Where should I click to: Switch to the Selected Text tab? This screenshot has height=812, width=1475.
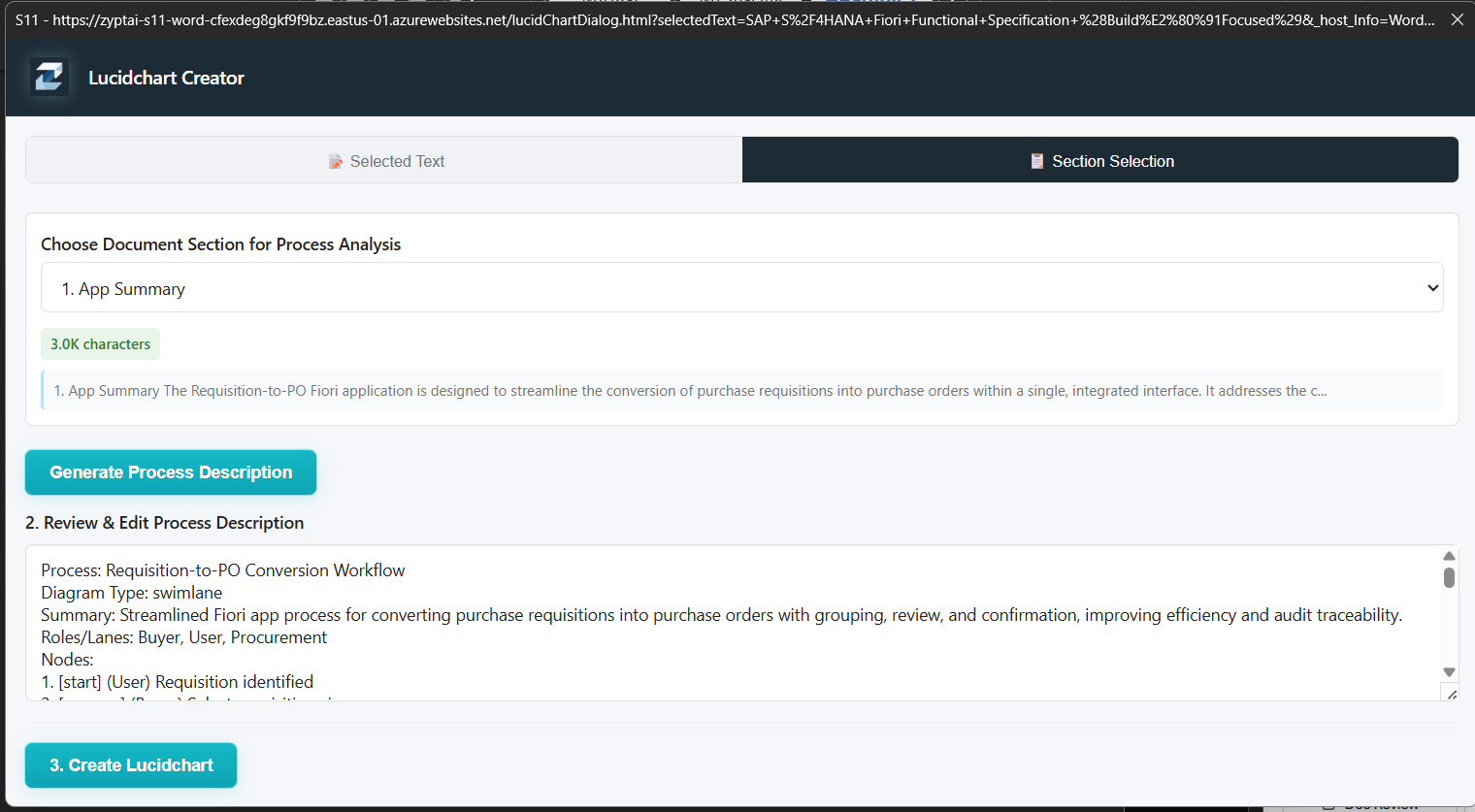(384, 160)
